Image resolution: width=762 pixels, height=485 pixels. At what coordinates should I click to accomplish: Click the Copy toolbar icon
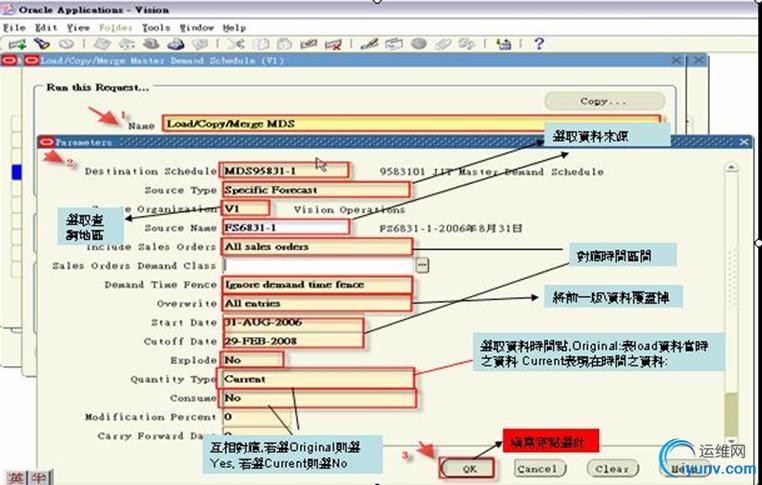pyautogui.click(x=261, y=44)
